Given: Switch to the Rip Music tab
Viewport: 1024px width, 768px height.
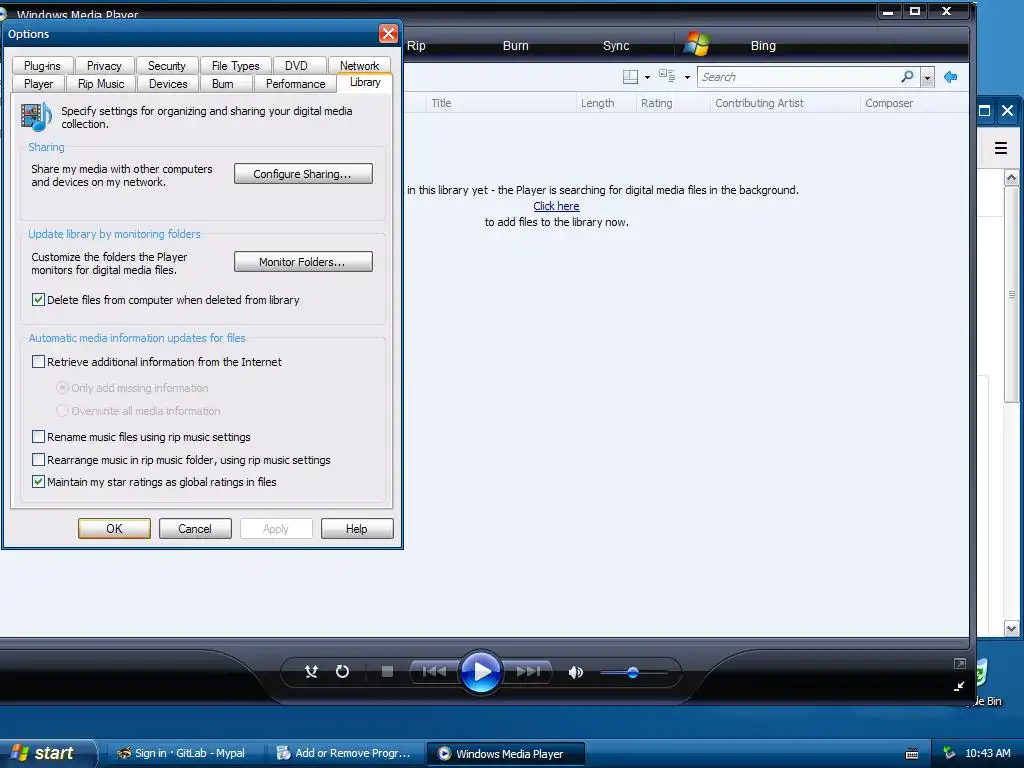Looking at the screenshot, I should [x=101, y=84].
